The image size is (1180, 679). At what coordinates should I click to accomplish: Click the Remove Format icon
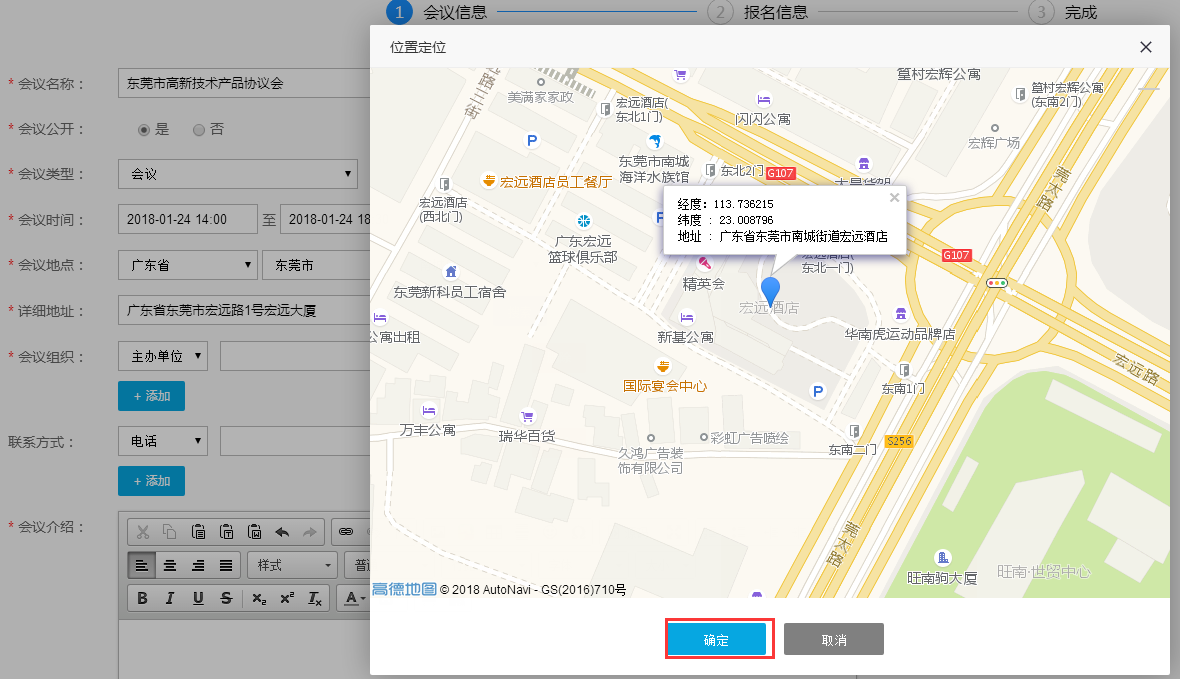click(x=315, y=598)
